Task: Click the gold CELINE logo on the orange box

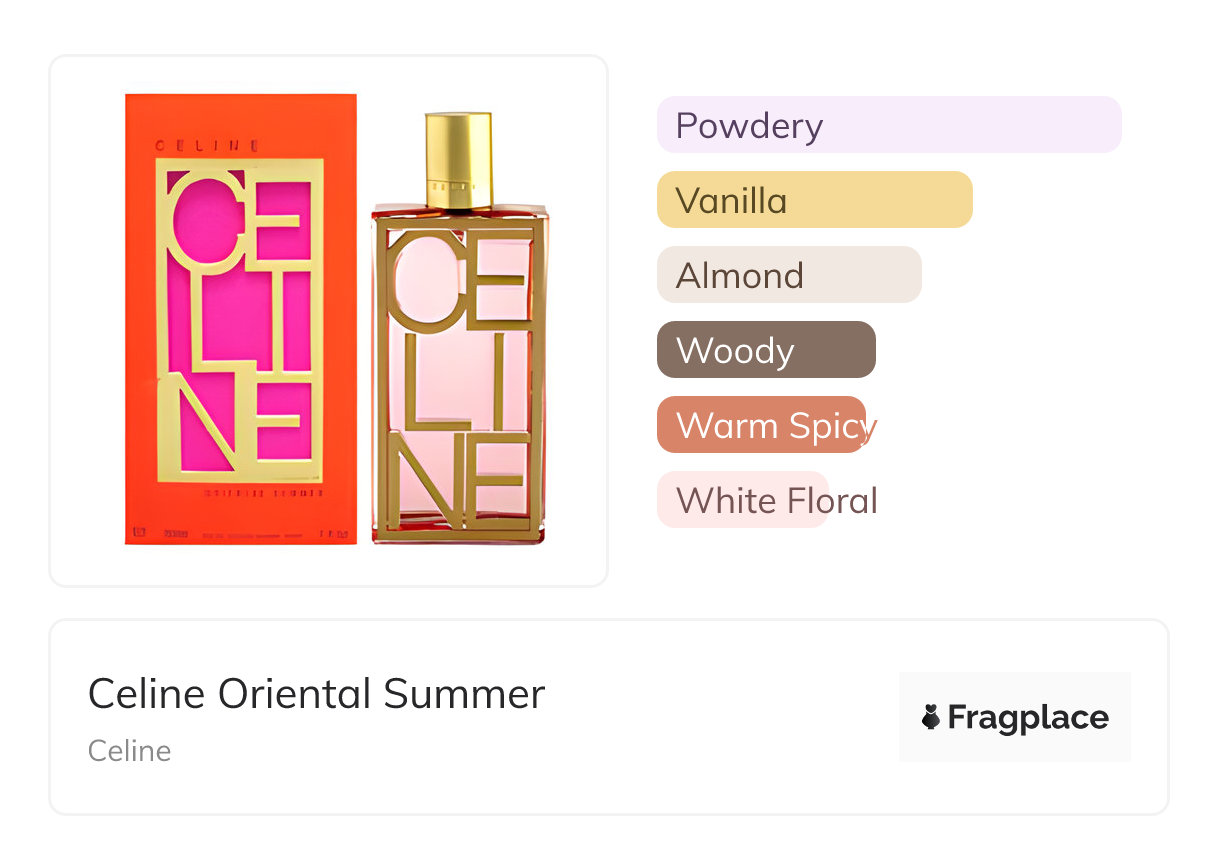Action: coord(240,319)
